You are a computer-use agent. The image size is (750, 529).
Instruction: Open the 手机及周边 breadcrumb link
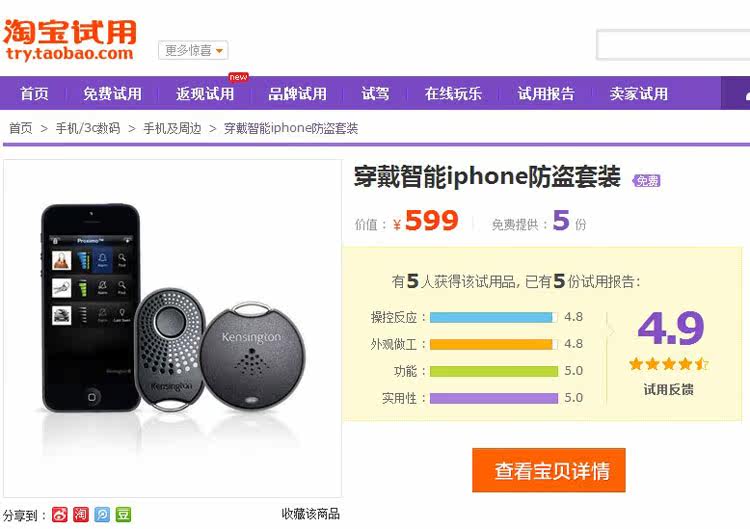[172, 128]
